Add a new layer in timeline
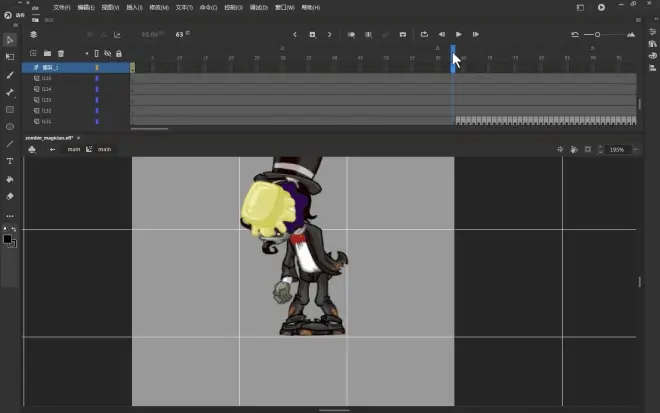Viewport: 660px width, 413px height. click(33, 53)
